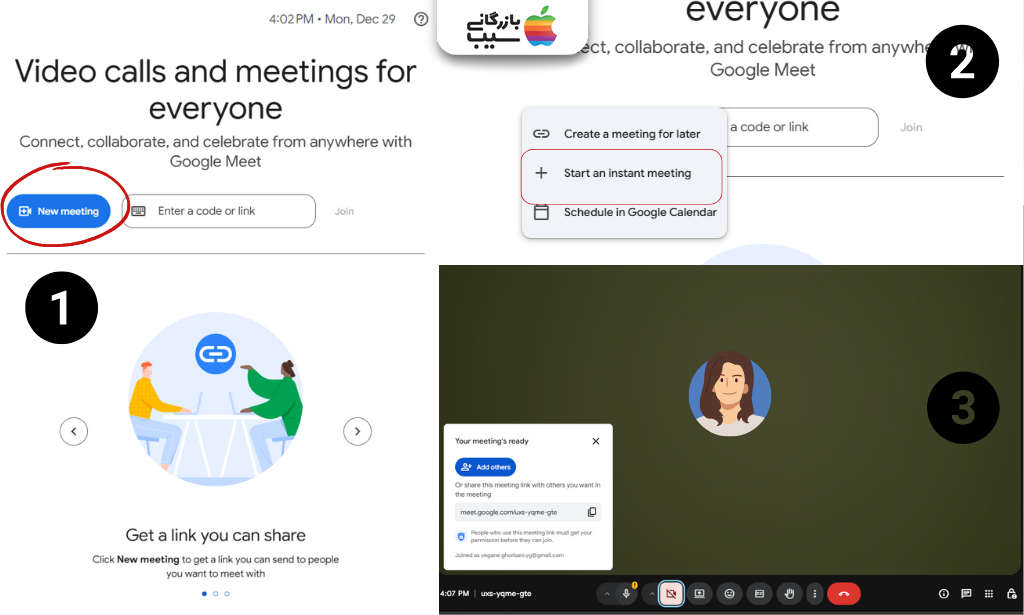This screenshot has height=615, width=1024.
Task: Mute the microphone
Action: coord(626,593)
